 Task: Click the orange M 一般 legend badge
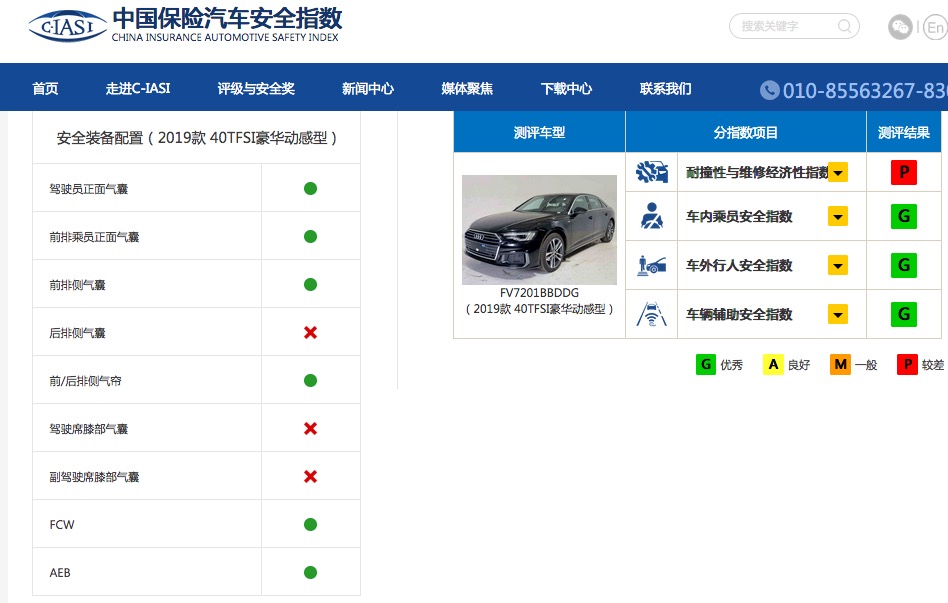point(840,365)
